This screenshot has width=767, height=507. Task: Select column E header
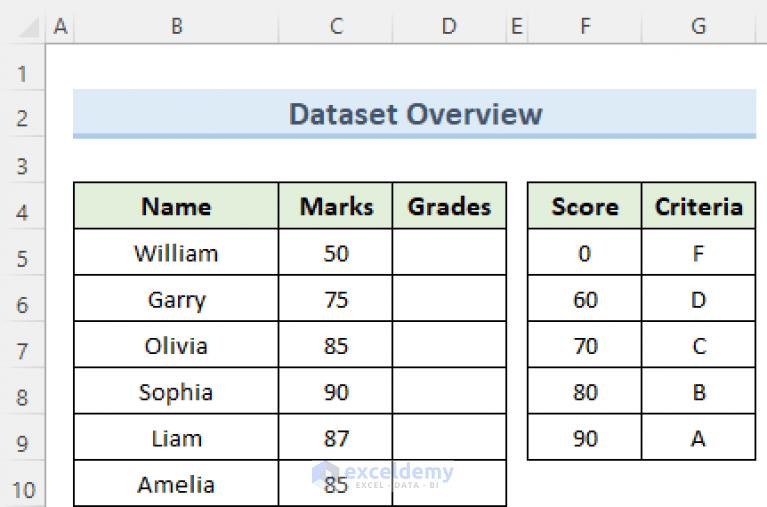tap(517, 26)
